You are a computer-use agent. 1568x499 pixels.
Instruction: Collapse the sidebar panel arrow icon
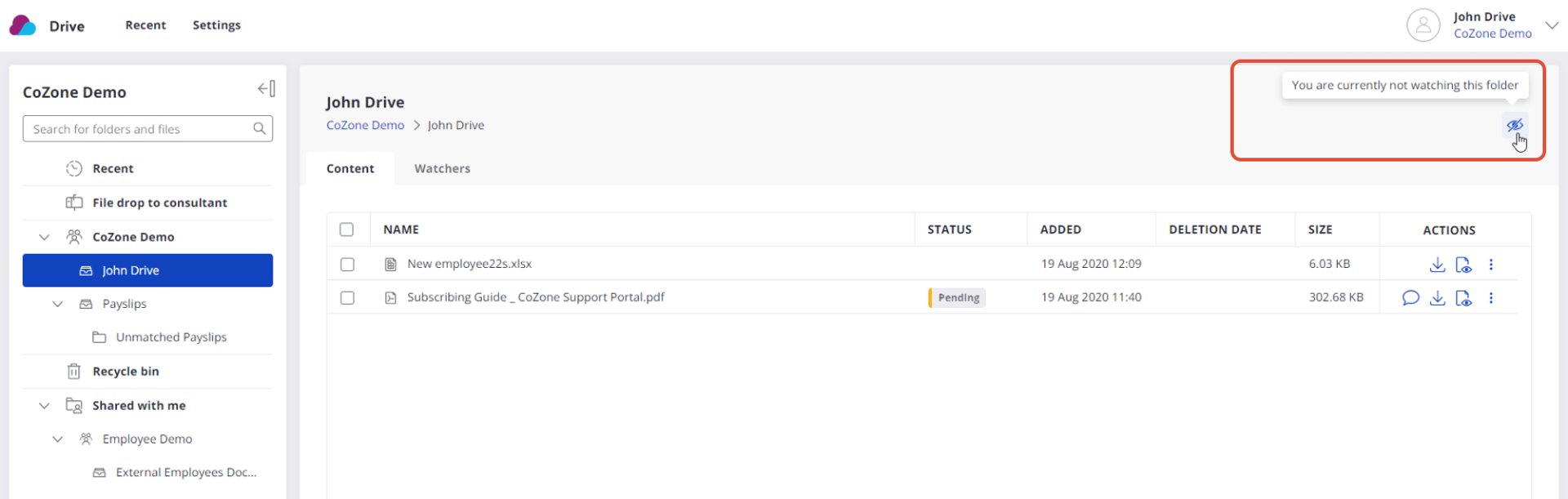(266, 88)
